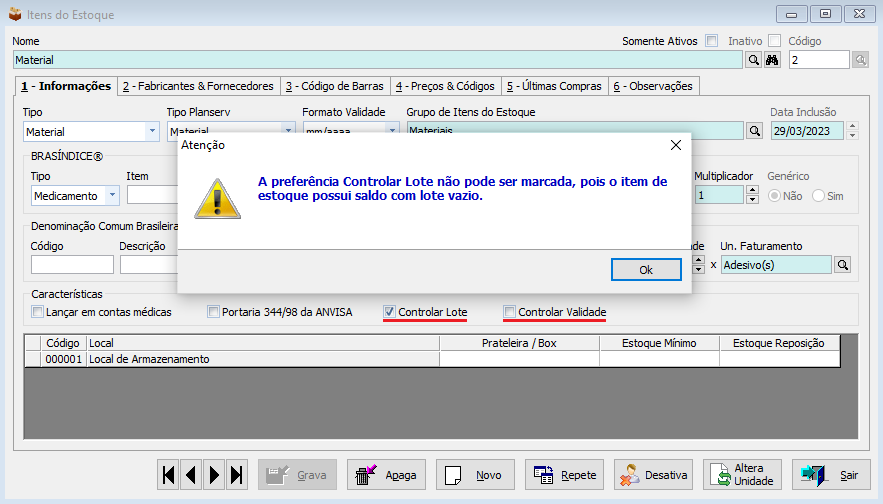Click the Estoque Reposição column header
Screen dimensions: 883x504
779,343
